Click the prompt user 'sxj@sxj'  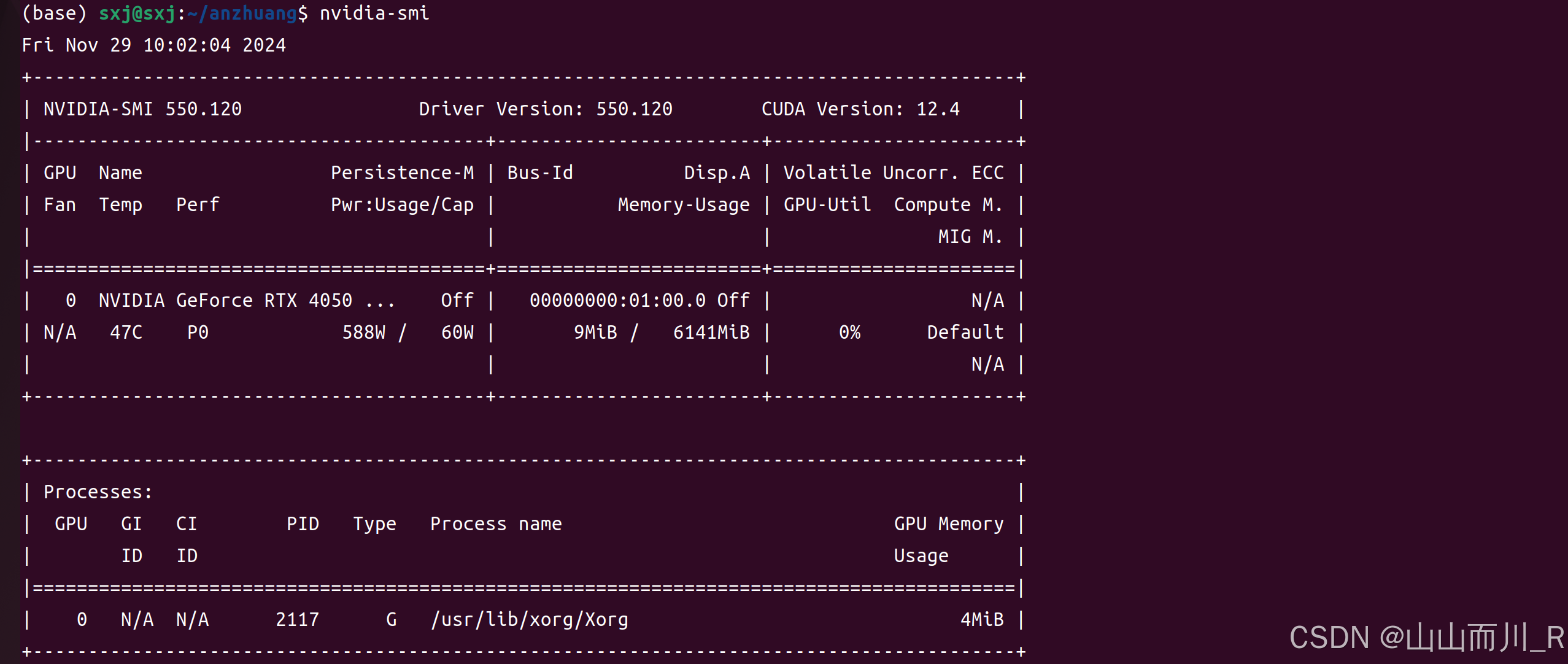coord(137,13)
